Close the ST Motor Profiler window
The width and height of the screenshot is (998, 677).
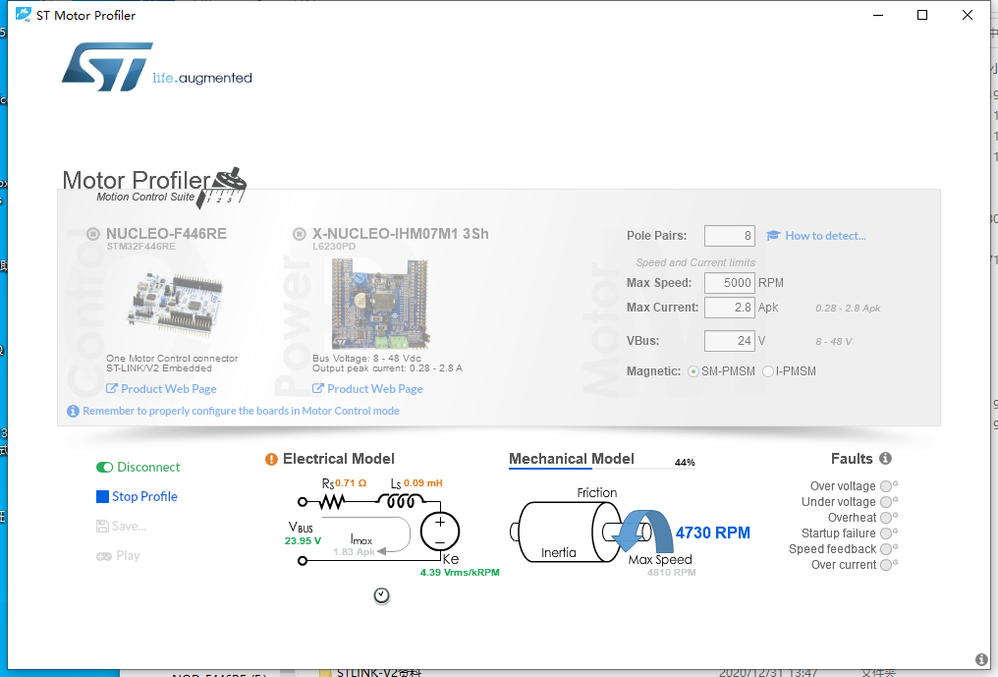[967, 15]
